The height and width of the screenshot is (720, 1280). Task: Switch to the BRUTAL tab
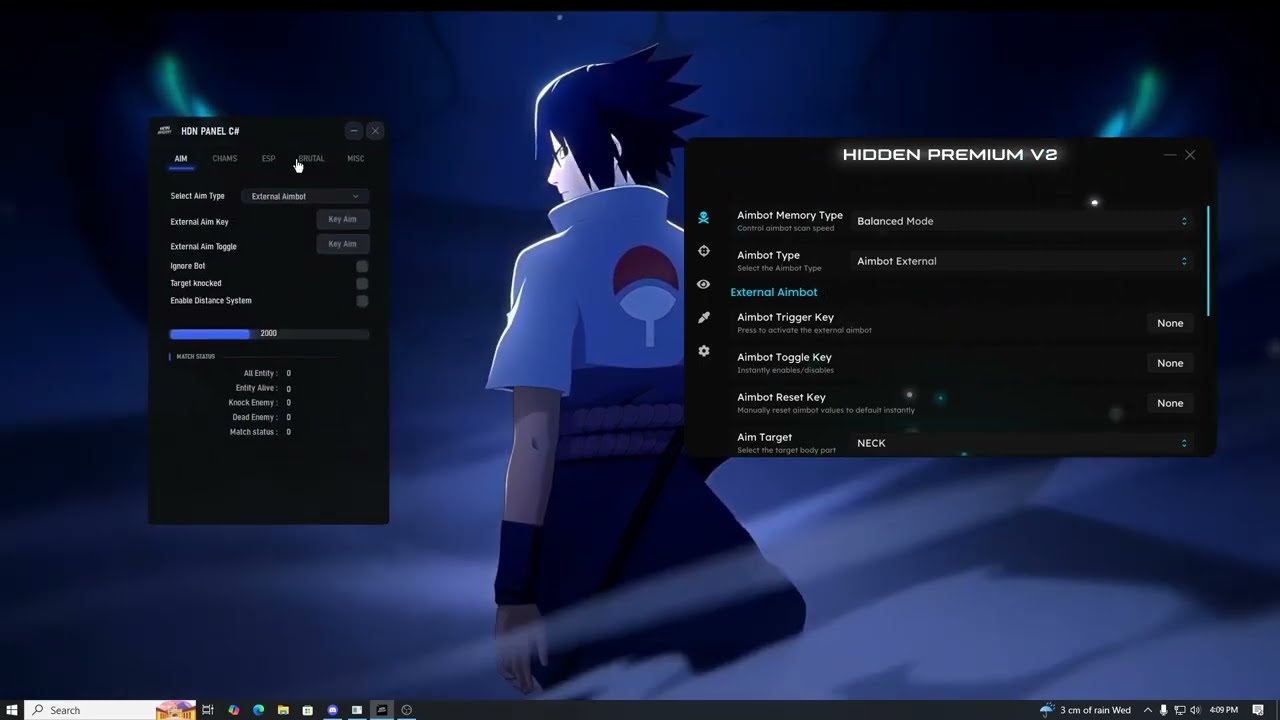tap(311, 159)
